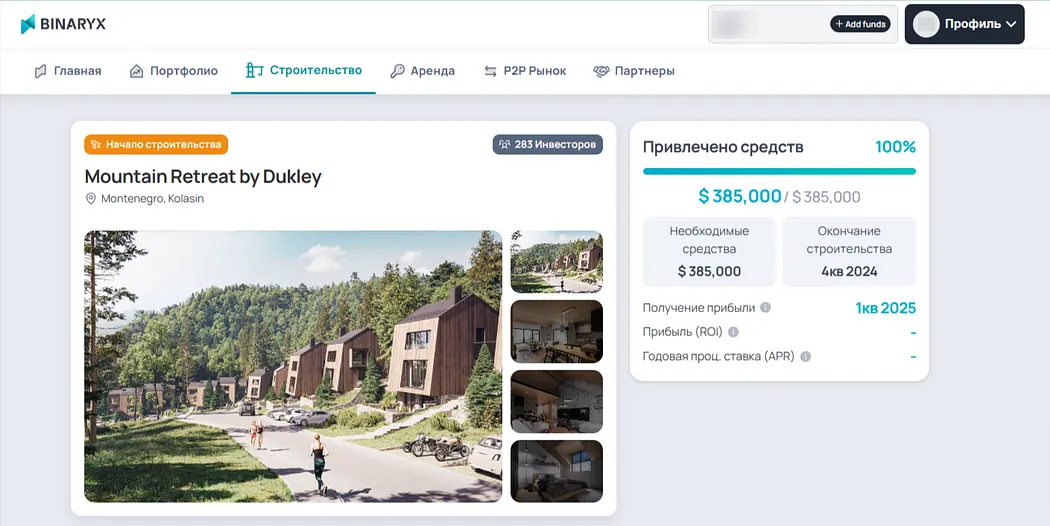Click the Binaryx logo
Viewport: 1050px width, 526px height.
click(x=63, y=24)
